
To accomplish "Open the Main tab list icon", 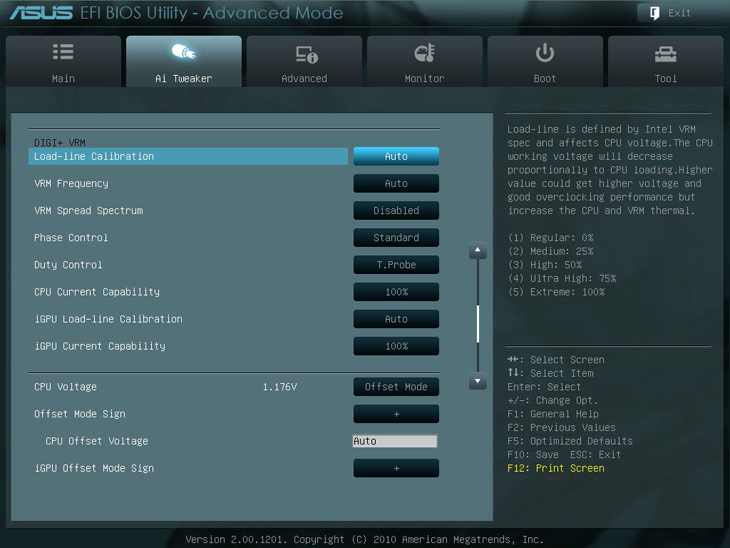I will [63, 52].
